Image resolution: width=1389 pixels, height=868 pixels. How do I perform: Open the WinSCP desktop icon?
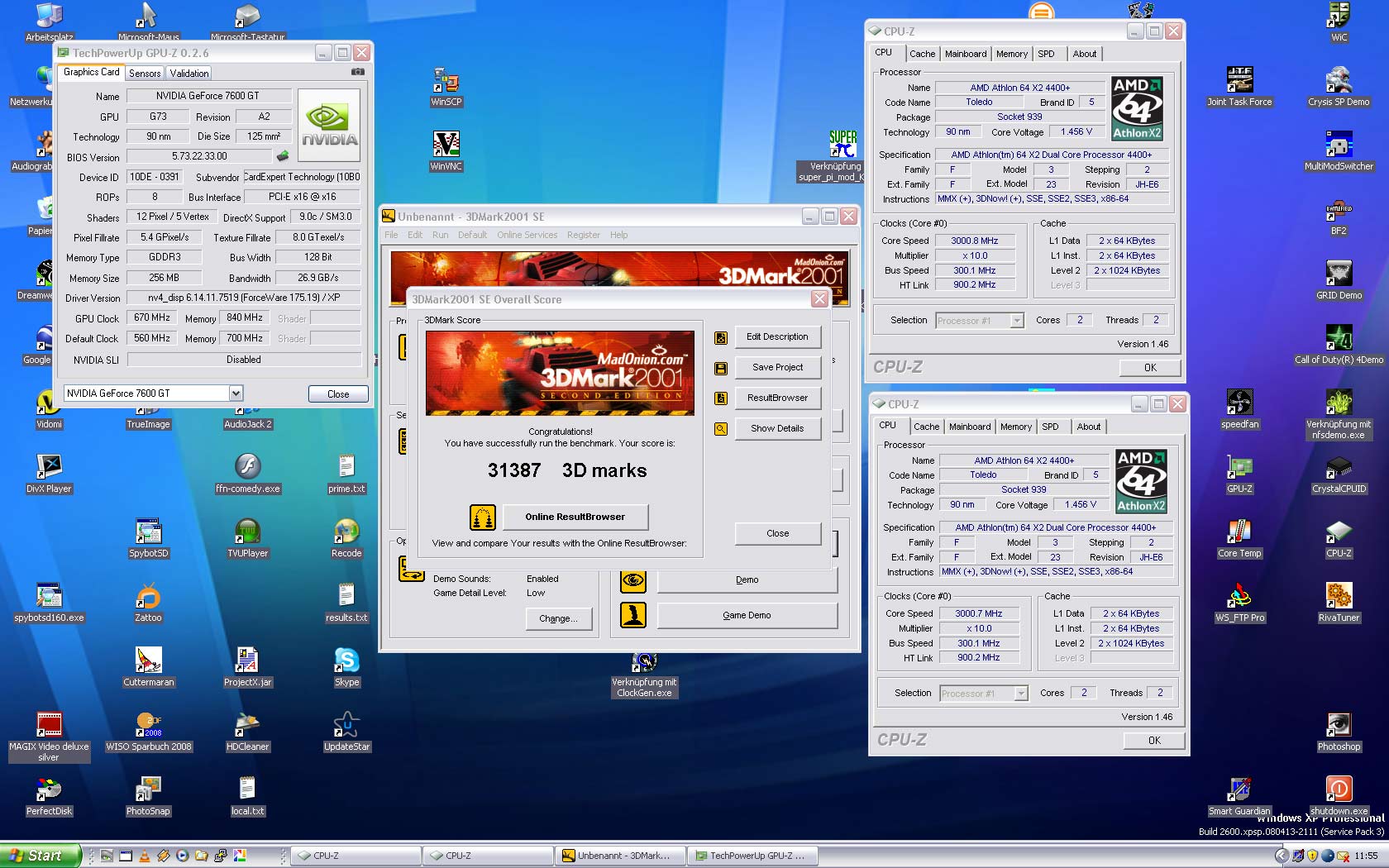coord(446,88)
